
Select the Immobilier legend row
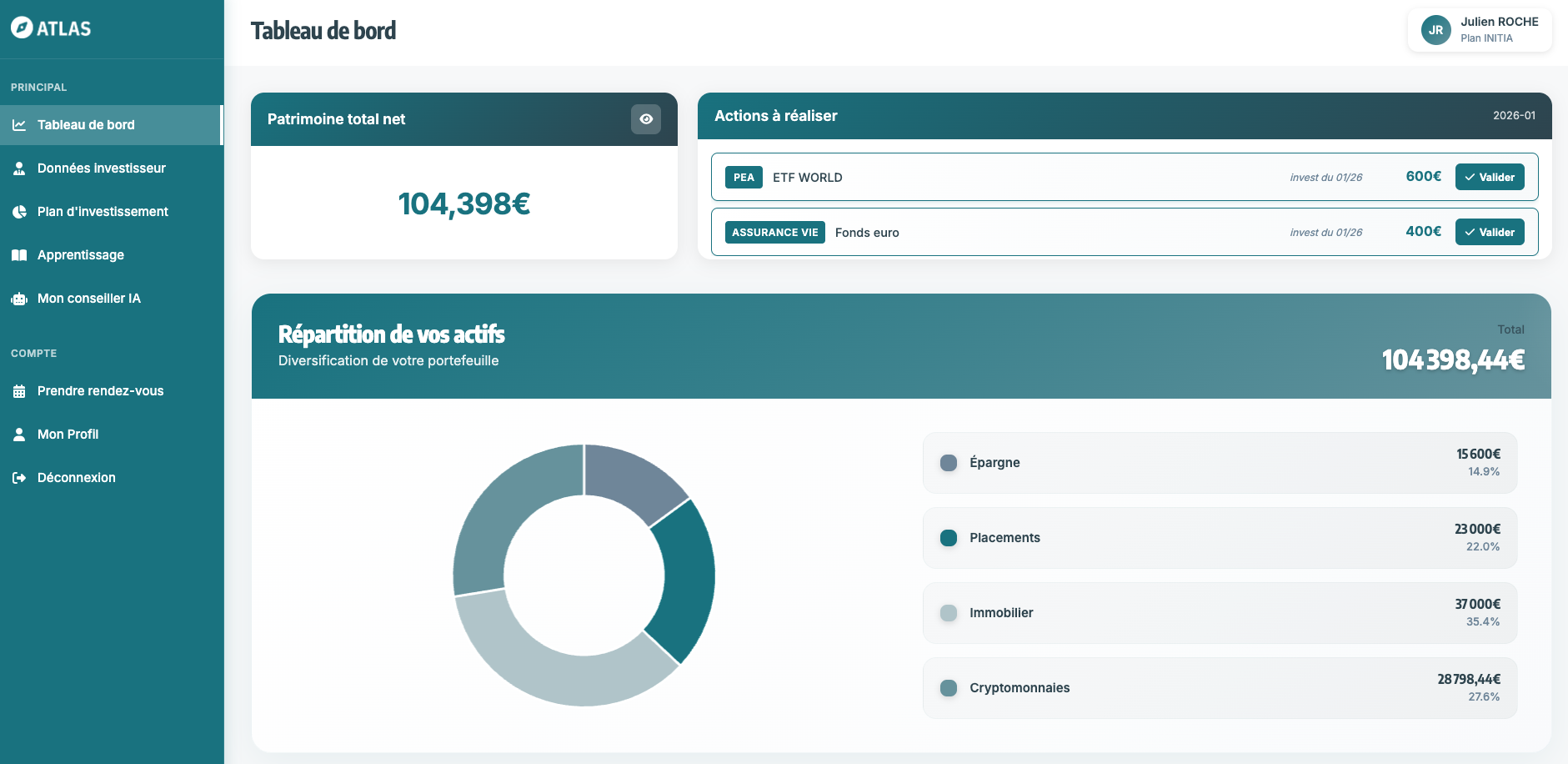tap(1219, 613)
